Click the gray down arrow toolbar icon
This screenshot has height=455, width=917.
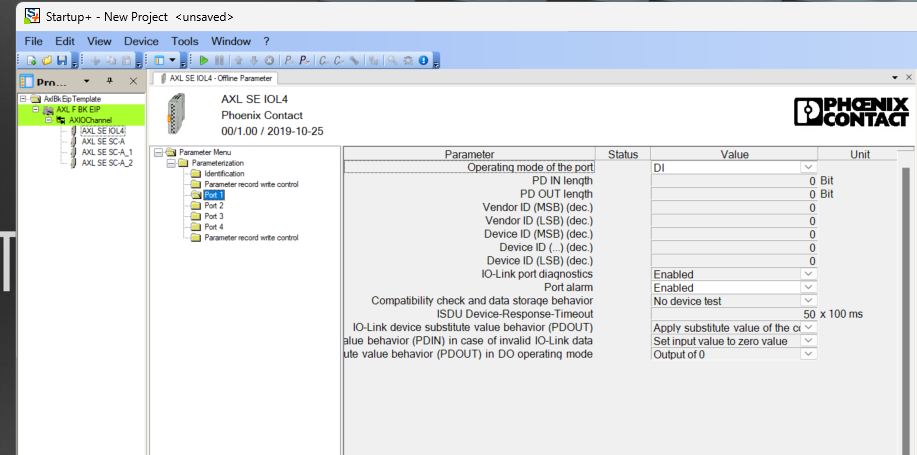click(254, 60)
